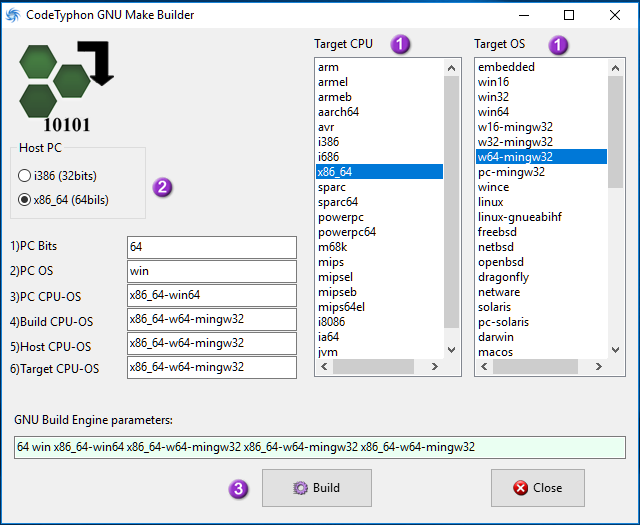This screenshot has width=640, height=525.
Task: Select 'embedded' in Target OS list
Action: pos(542,67)
